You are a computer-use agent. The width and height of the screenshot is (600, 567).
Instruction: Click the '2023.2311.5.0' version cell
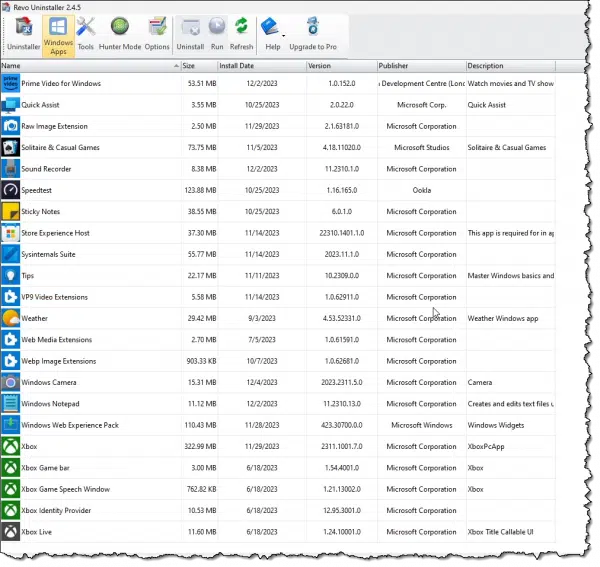(342, 382)
